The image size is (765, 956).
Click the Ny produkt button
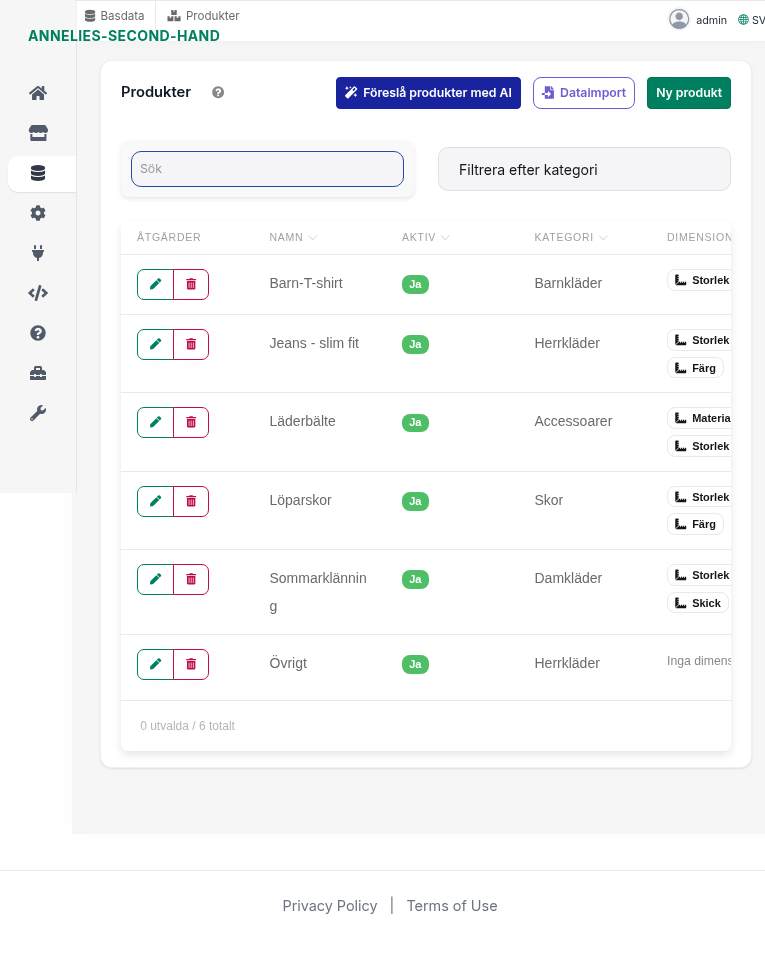coord(689,93)
